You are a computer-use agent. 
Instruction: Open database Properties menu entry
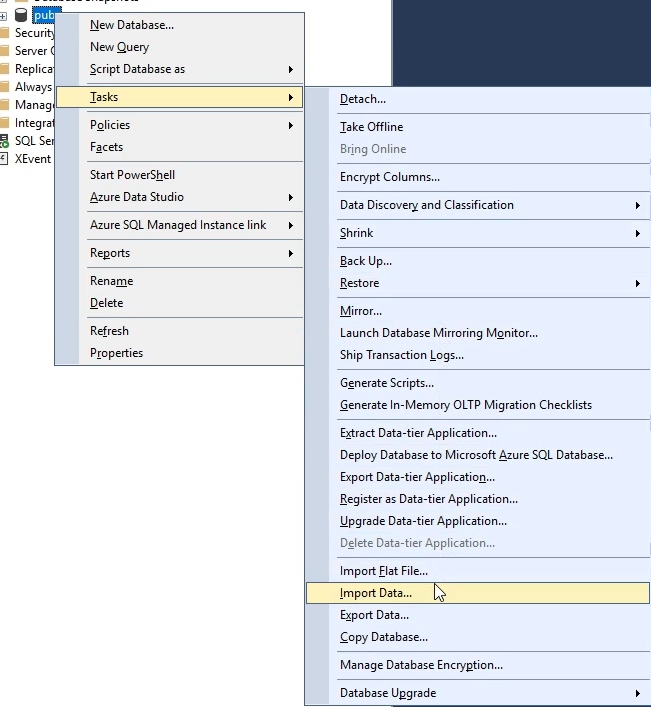116,353
